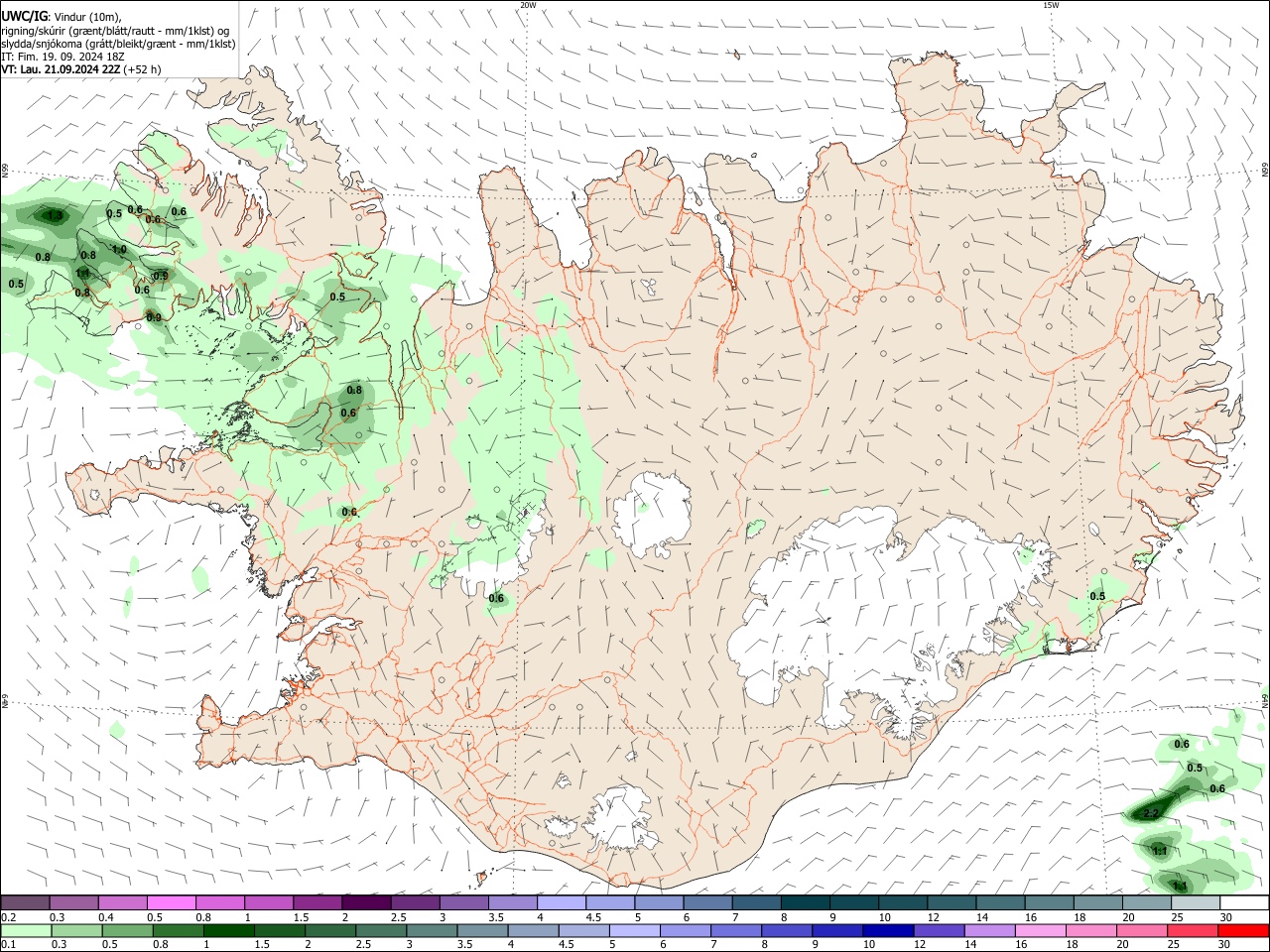Pick the dark purple 2 swatch on upper scale
Screen dimensions: 1270x952
click(x=366, y=902)
